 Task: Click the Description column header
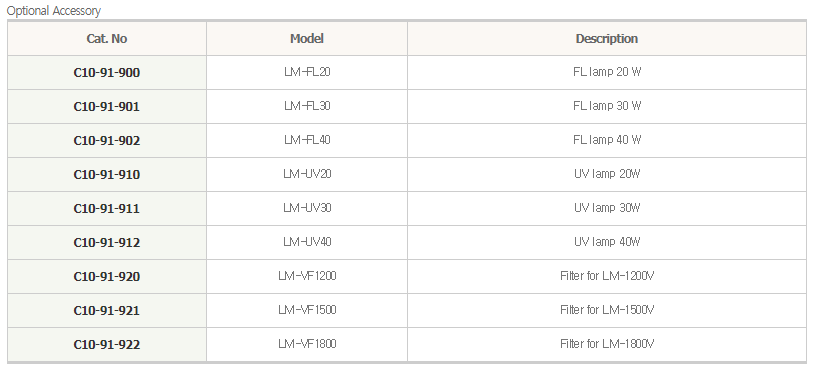coord(606,39)
